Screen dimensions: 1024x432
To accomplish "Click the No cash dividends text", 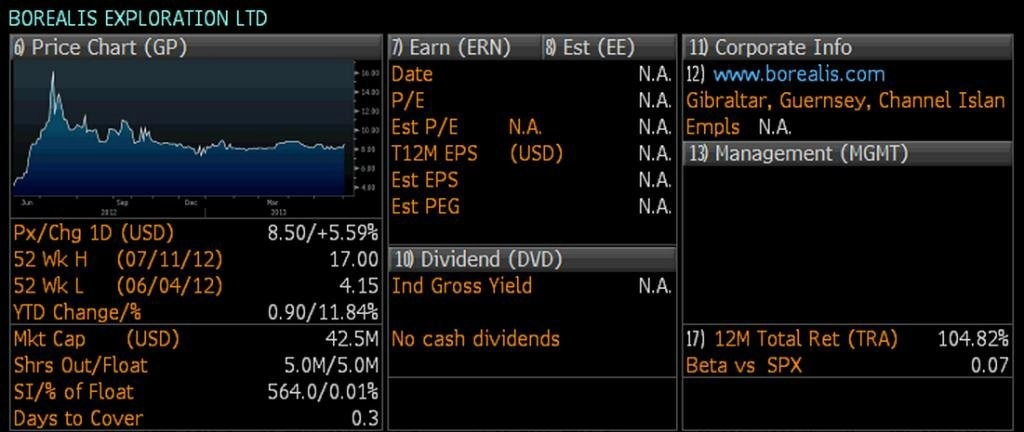I will coord(475,339).
